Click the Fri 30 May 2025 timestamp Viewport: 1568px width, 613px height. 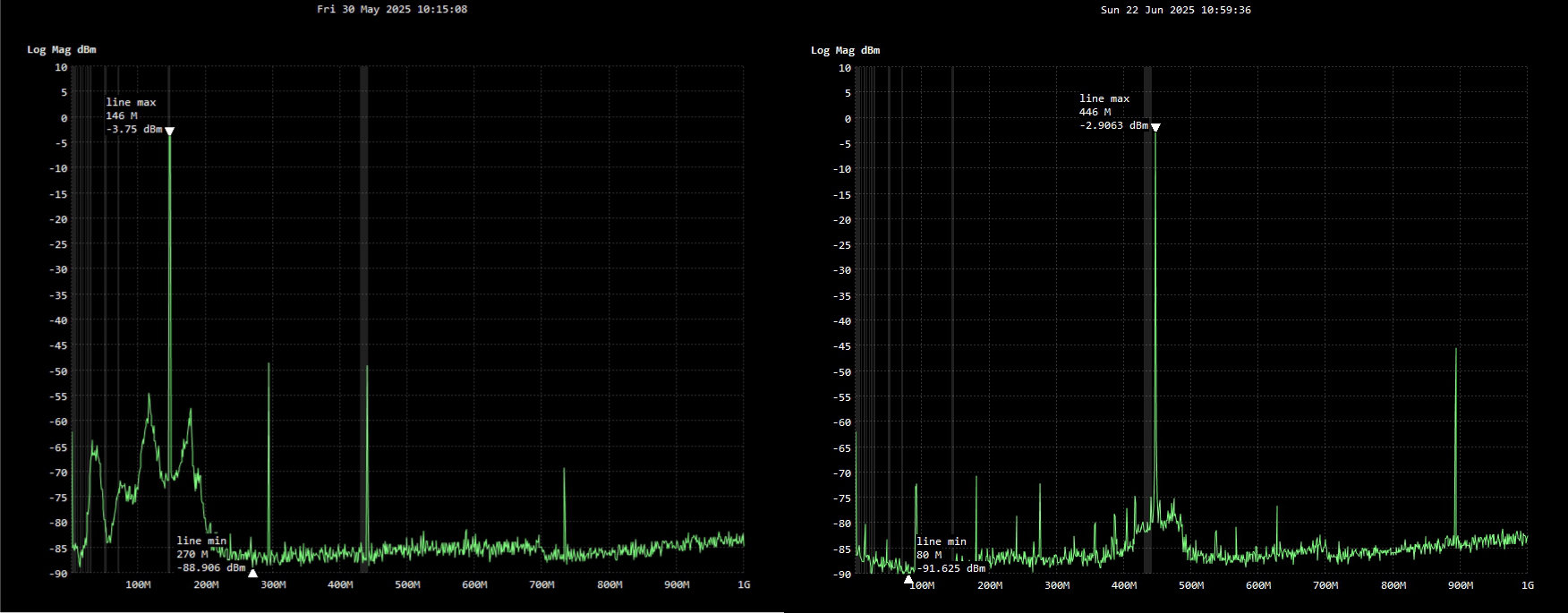pos(392,10)
